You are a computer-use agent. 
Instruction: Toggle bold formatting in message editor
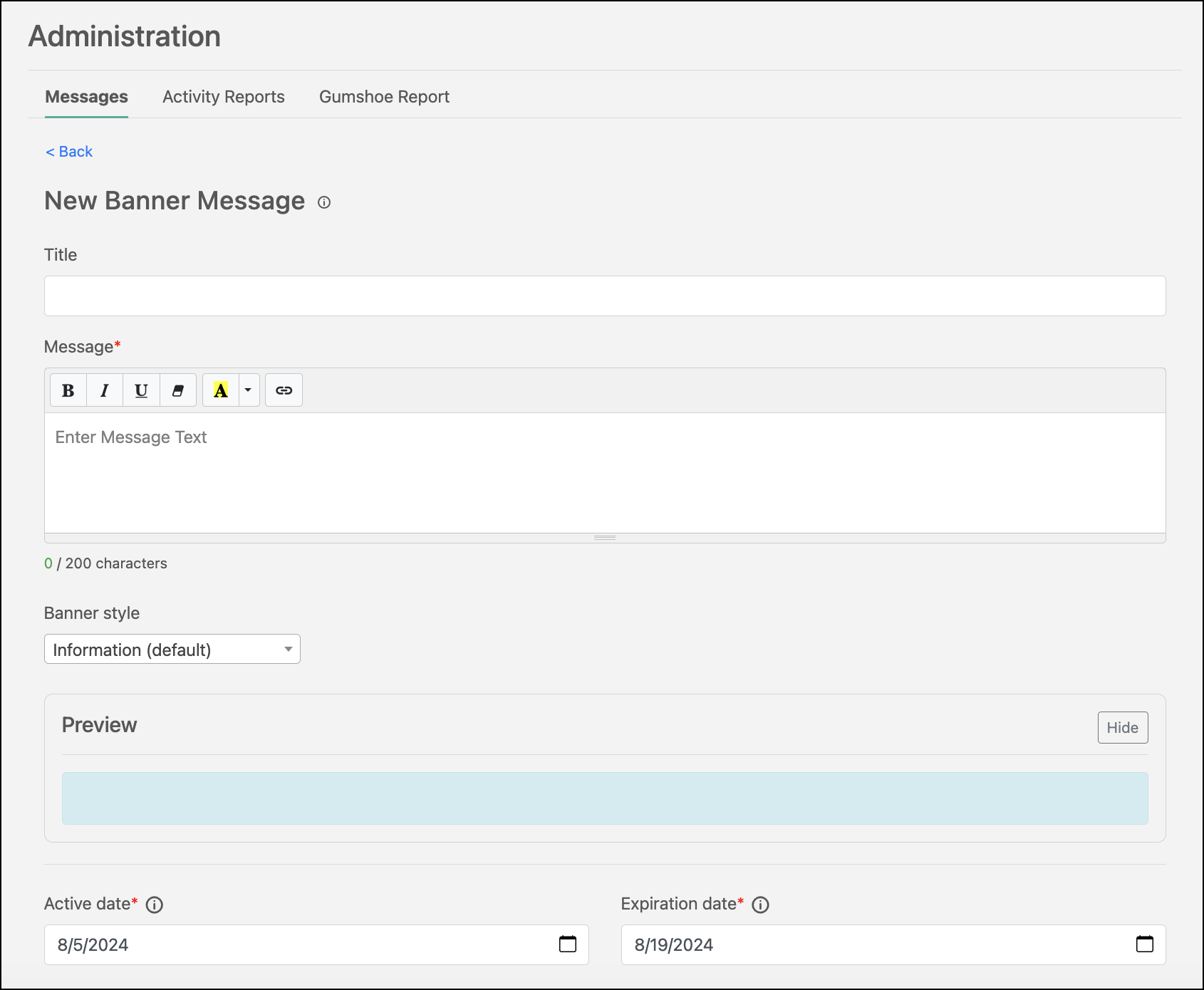click(x=68, y=390)
